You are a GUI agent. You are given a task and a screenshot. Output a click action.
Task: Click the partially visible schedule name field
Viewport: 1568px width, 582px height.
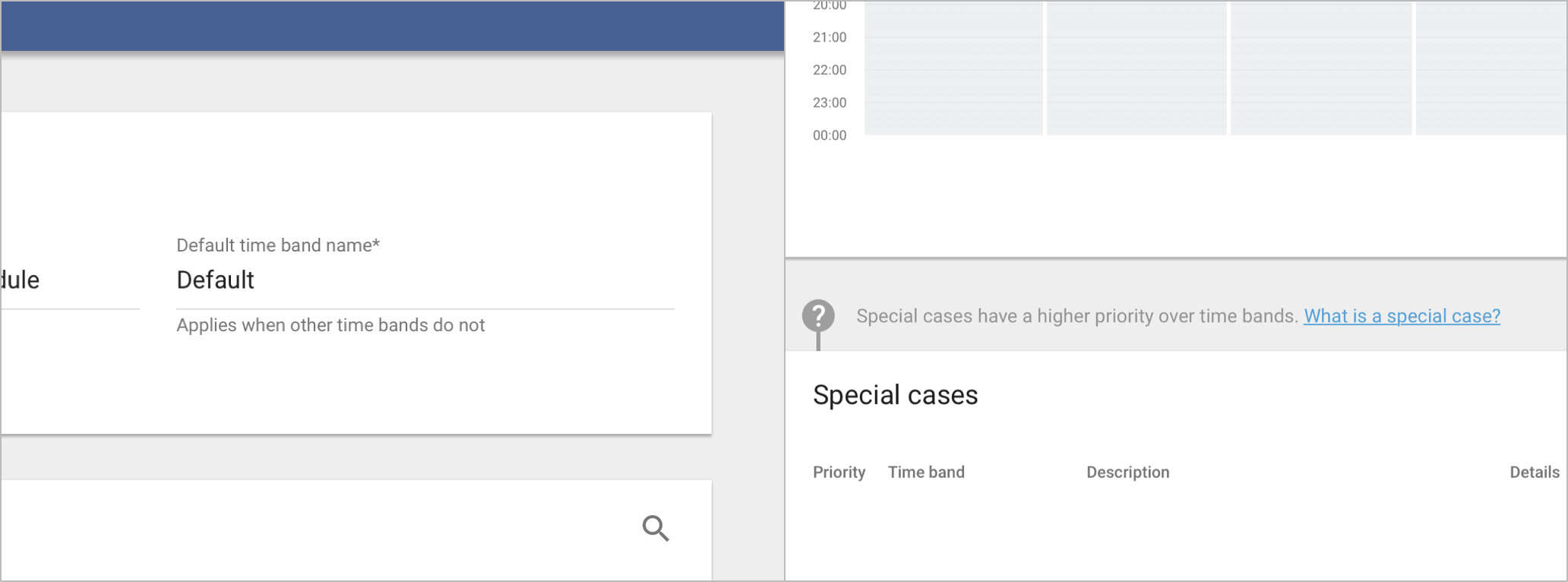70,280
